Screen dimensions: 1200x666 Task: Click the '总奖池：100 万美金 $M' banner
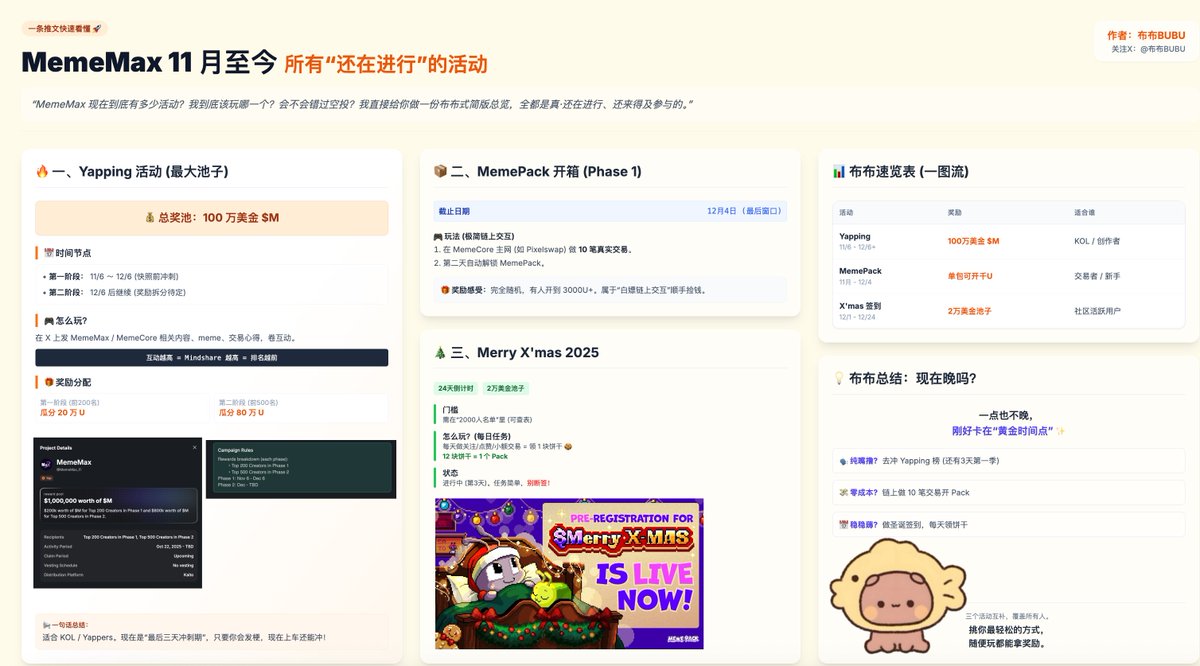[211, 217]
